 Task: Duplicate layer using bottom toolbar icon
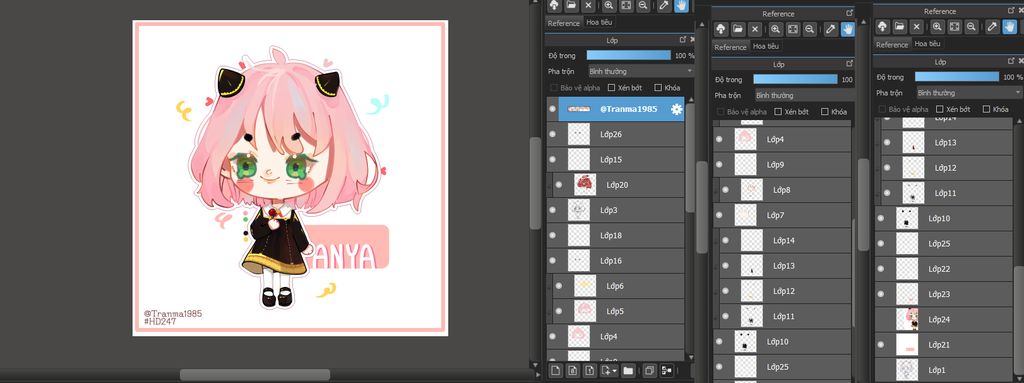649,371
